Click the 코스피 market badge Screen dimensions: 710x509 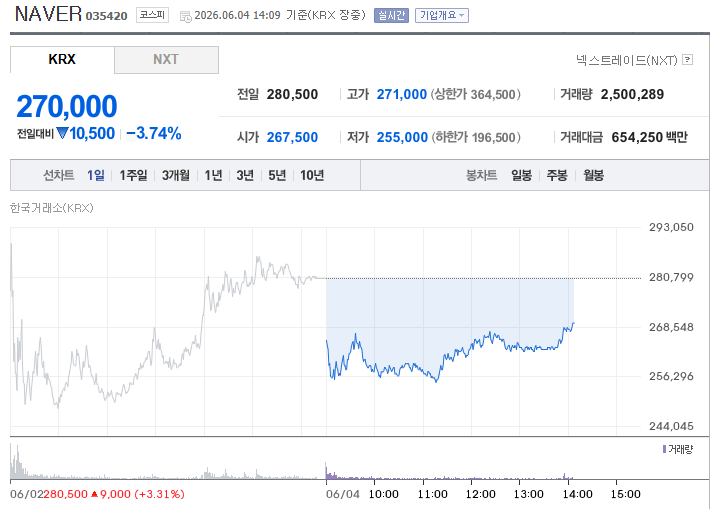[152, 15]
